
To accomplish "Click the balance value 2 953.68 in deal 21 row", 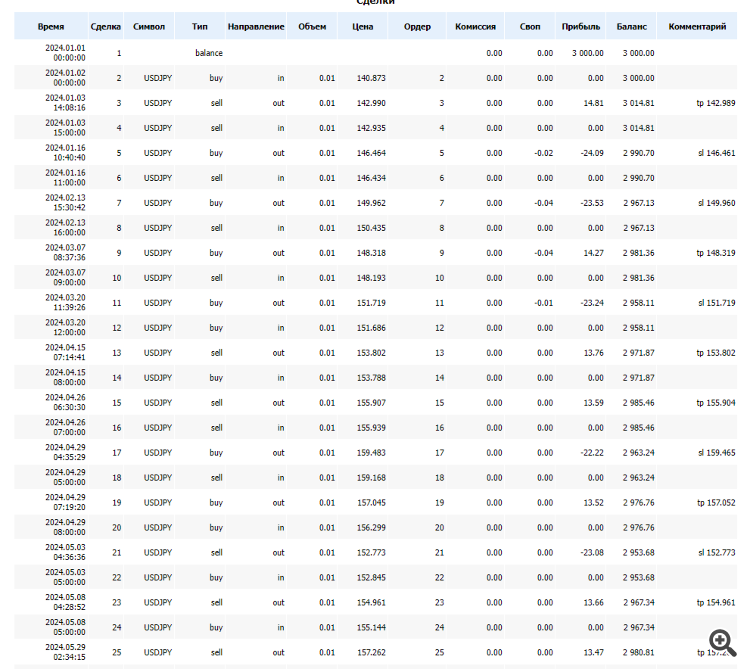I will coord(639,553).
